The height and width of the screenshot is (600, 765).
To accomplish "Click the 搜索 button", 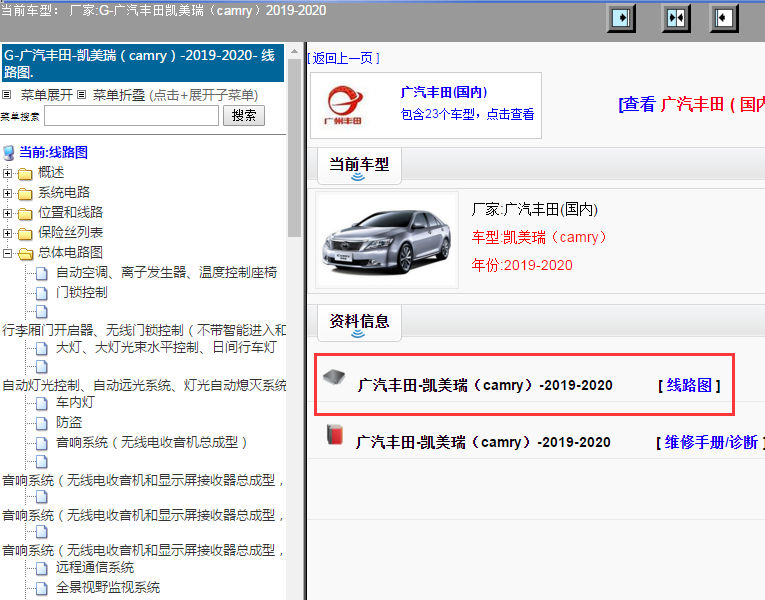I will (x=244, y=116).
